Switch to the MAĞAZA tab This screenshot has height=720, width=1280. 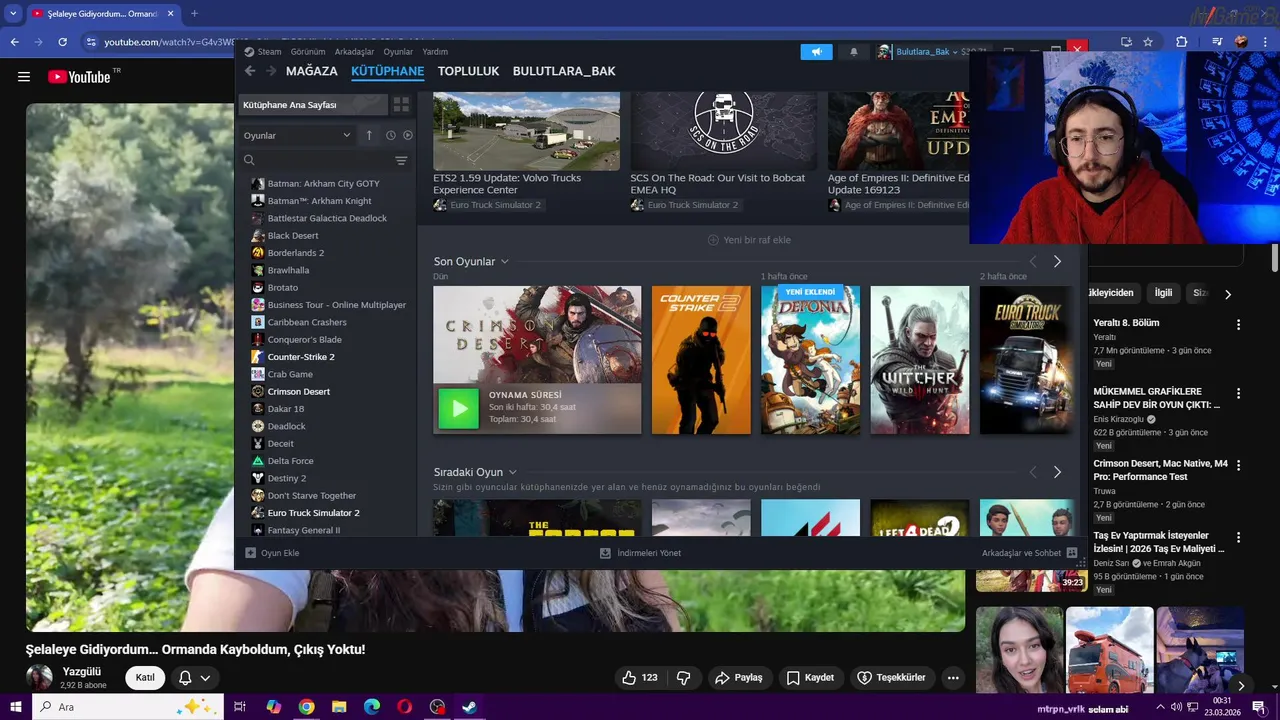click(x=312, y=71)
